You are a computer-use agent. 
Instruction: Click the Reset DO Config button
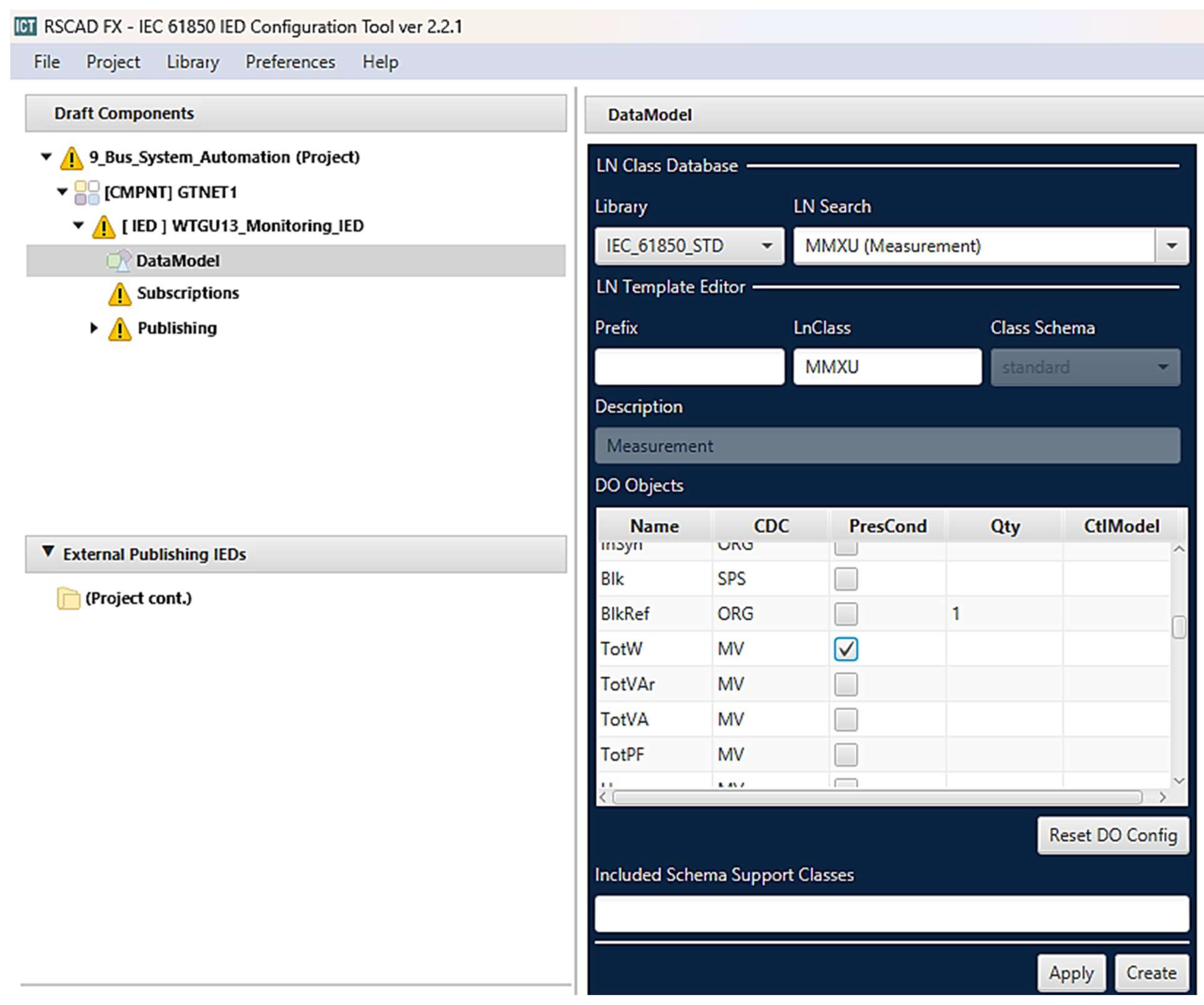(x=1112, y=835)
